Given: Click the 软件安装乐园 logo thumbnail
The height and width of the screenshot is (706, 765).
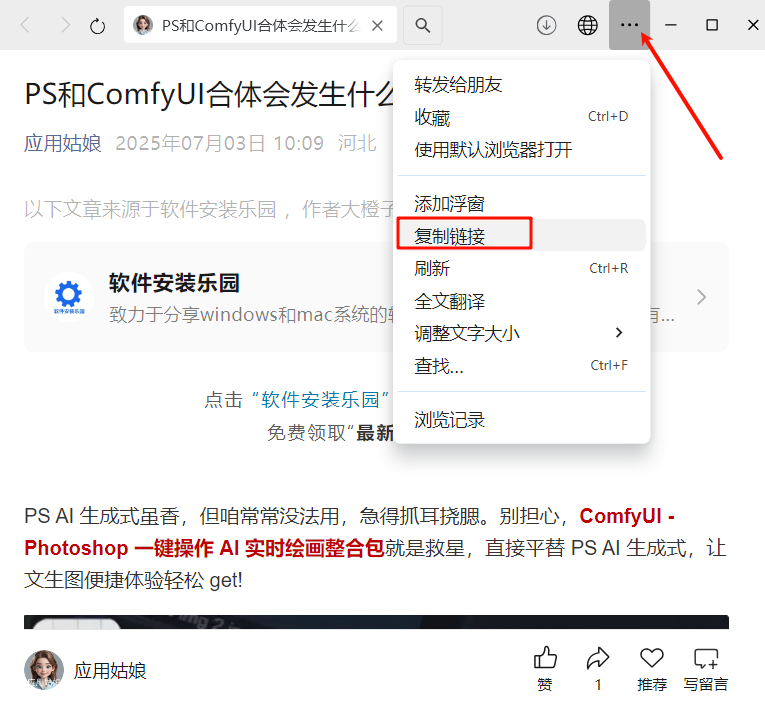Looking at the screenshot, I should tap(69, 297).
